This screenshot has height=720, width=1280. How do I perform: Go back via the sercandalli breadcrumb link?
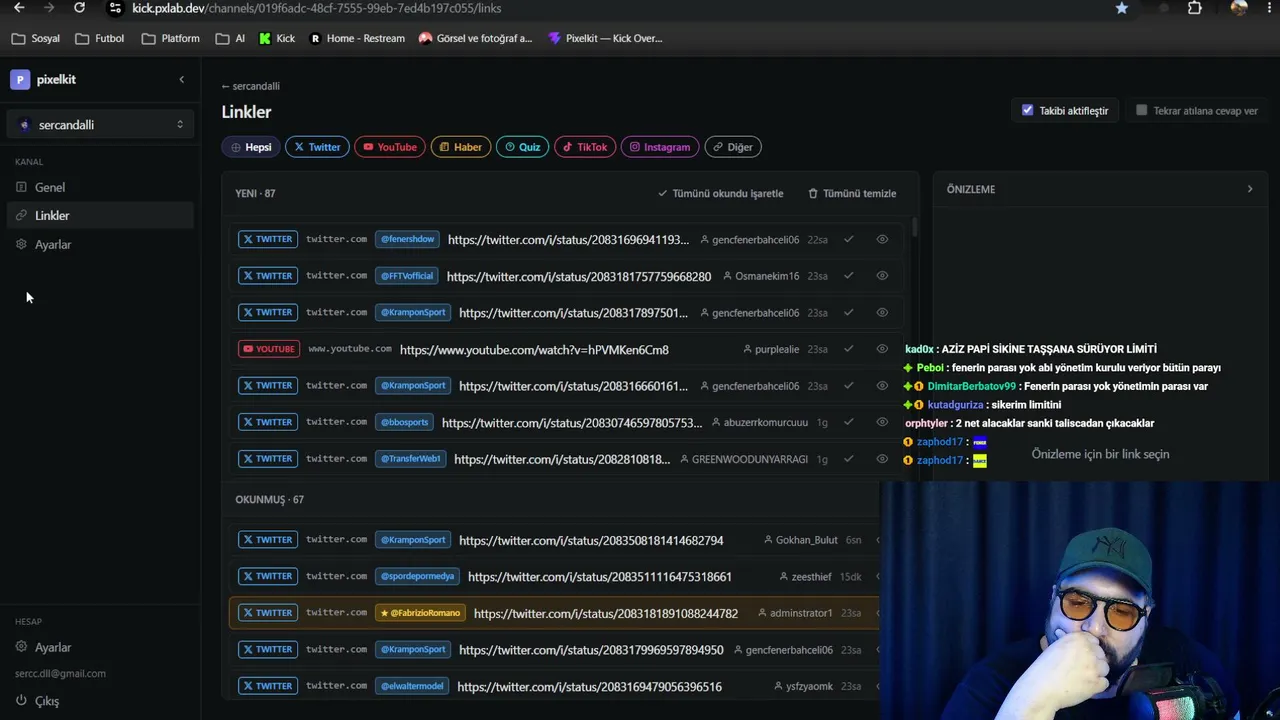(251, 86)
